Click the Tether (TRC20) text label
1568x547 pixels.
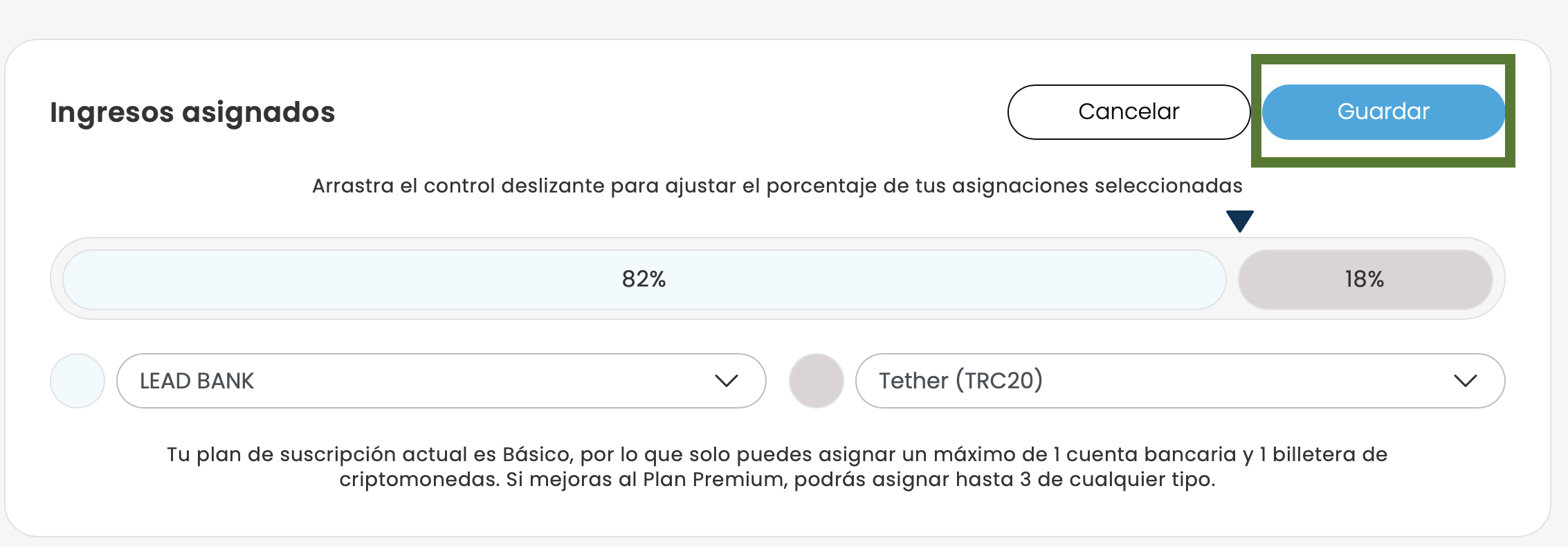(x=960, y=381)
